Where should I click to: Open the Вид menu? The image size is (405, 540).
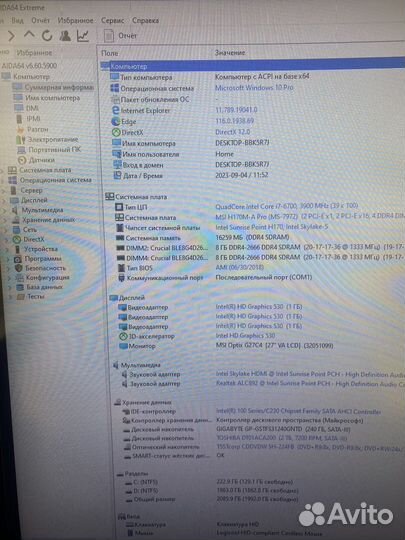(x=17, y=21)
